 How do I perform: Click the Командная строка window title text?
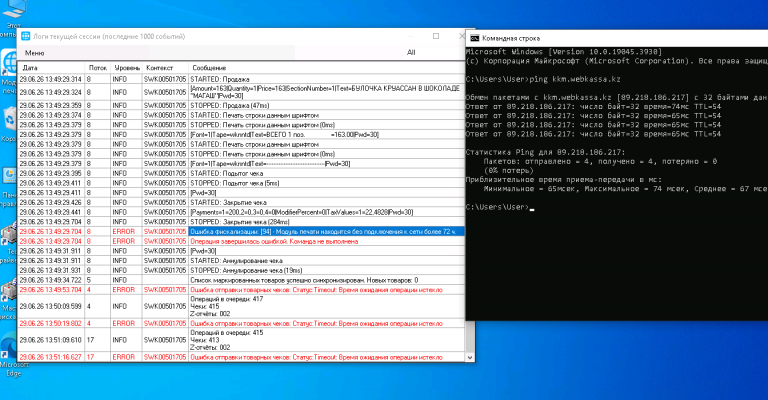511,38
